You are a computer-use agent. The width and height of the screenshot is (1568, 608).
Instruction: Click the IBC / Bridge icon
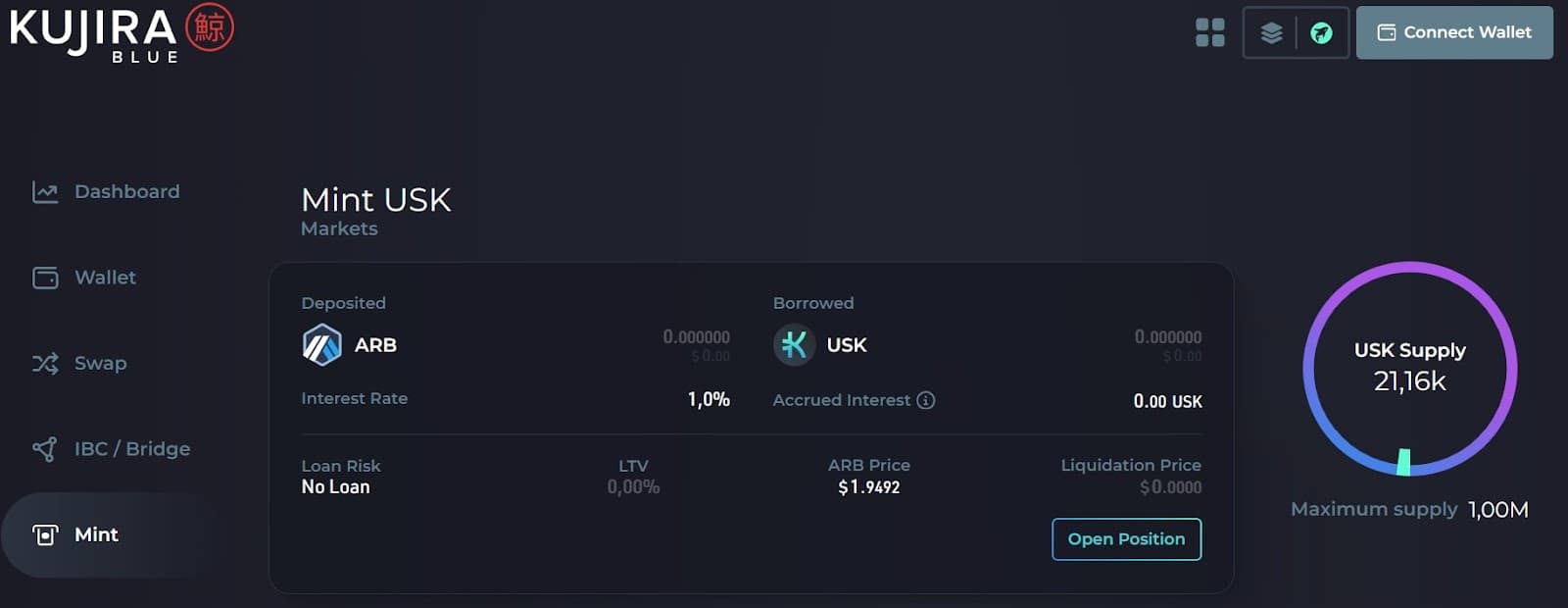[x=45, y=449]
